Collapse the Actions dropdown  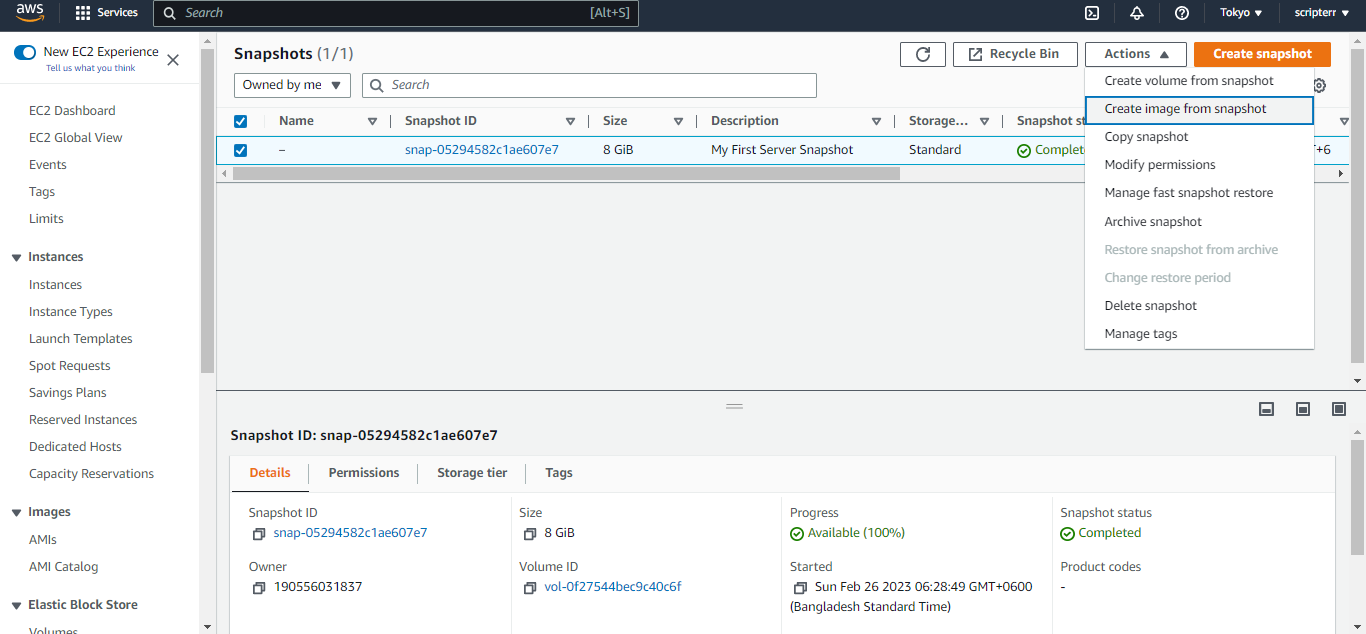coord(1136,54)
